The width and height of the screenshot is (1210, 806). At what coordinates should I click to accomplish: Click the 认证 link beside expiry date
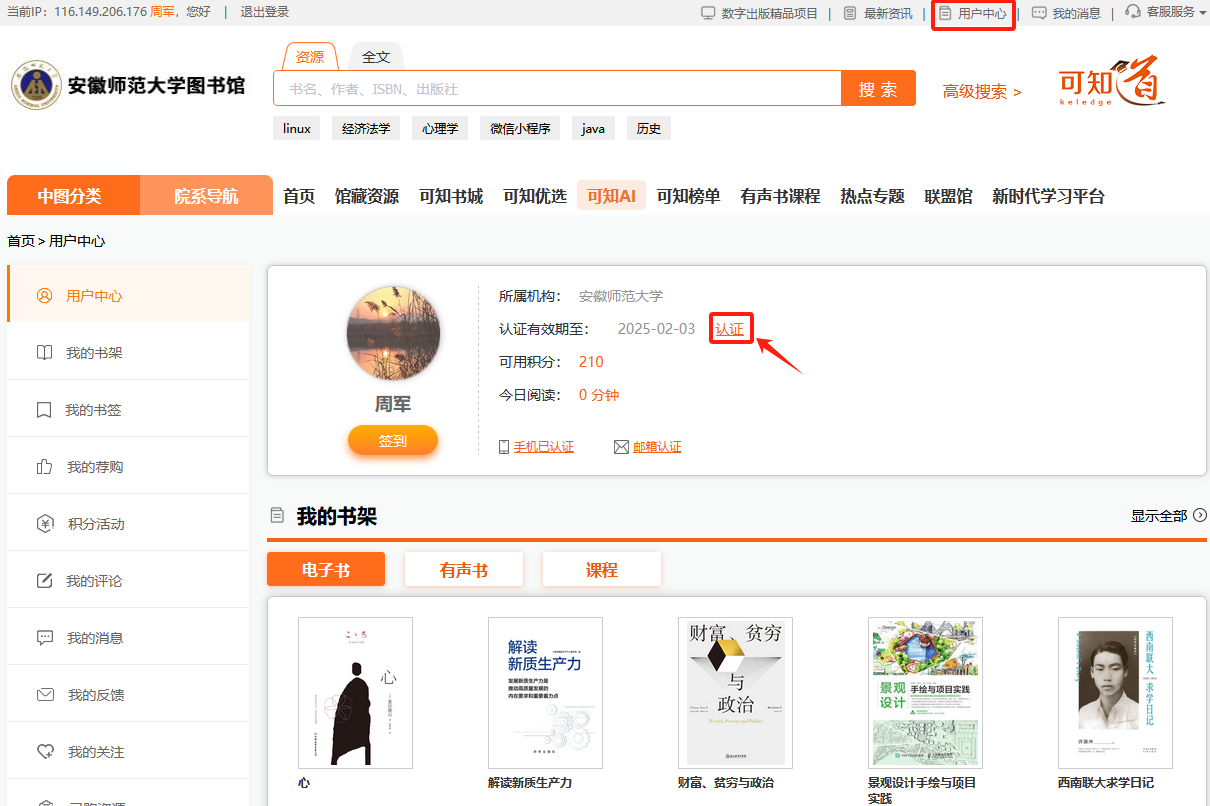730,329
